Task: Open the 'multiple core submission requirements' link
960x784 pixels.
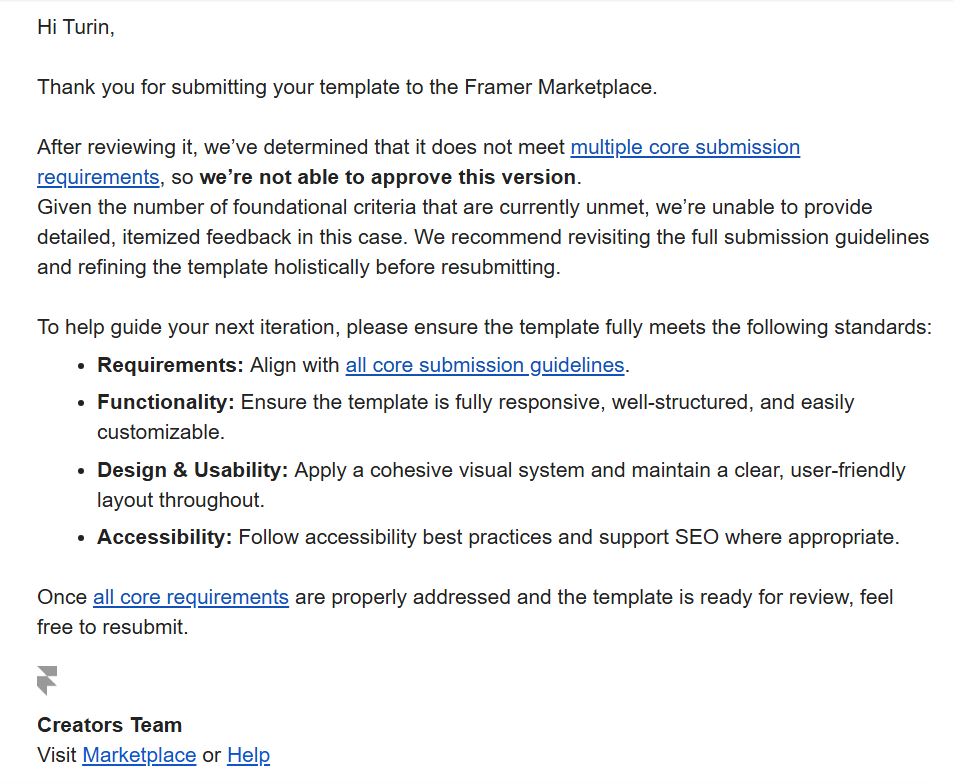Action: point(684,147)
